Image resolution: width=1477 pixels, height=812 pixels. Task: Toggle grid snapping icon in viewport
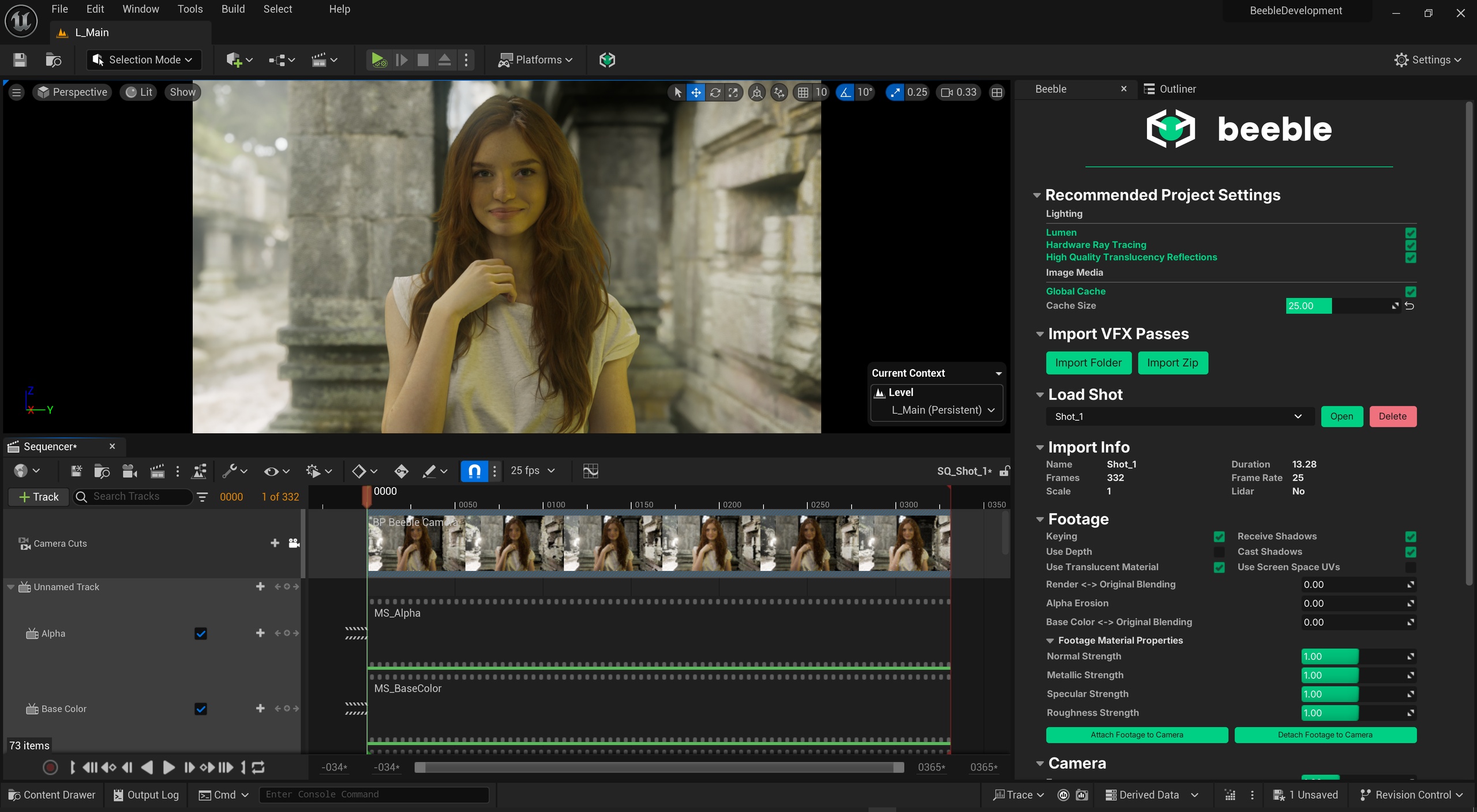click(x=803, y=92)
